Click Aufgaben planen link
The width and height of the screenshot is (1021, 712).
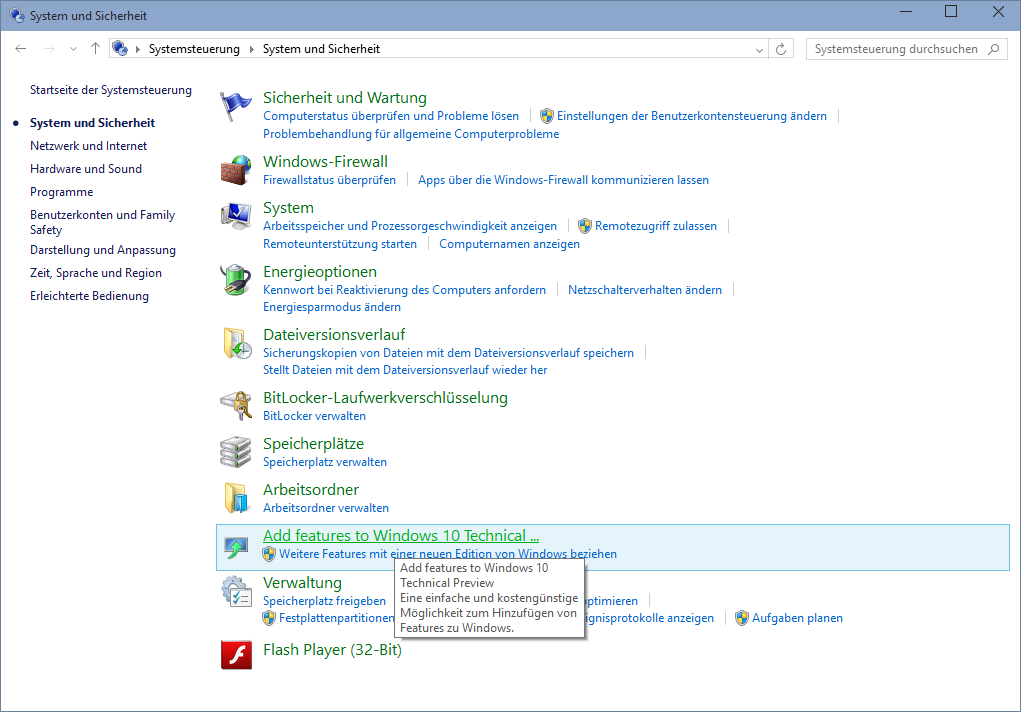tap(797, 618)
